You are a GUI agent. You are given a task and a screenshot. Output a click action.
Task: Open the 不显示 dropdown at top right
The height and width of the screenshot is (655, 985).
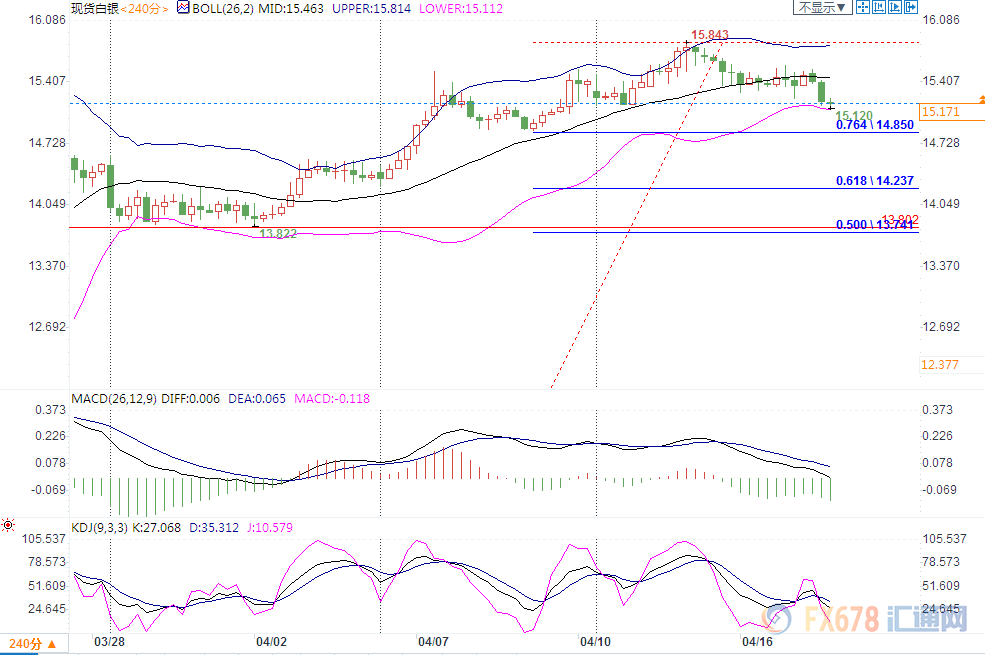[823, 8]
